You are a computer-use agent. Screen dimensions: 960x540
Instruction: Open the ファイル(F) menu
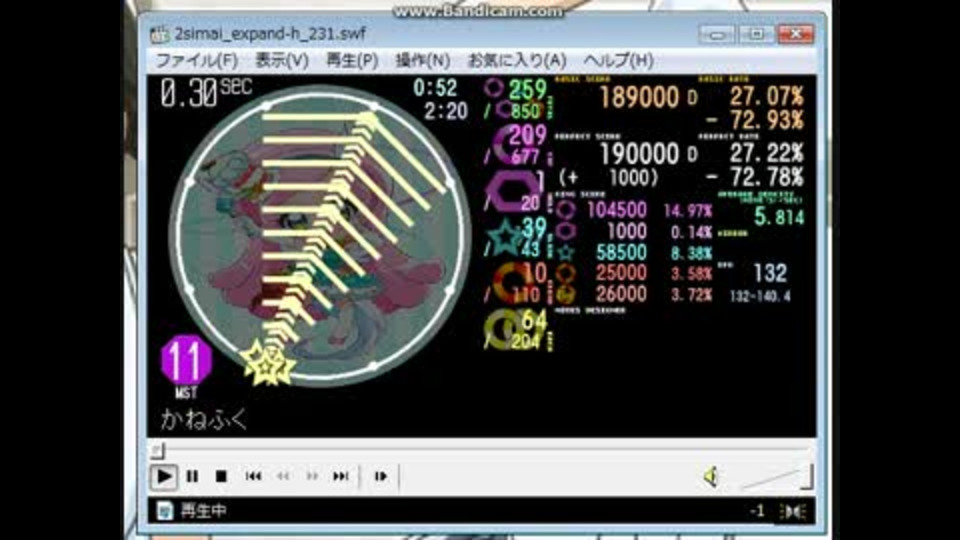pos(197,61)
